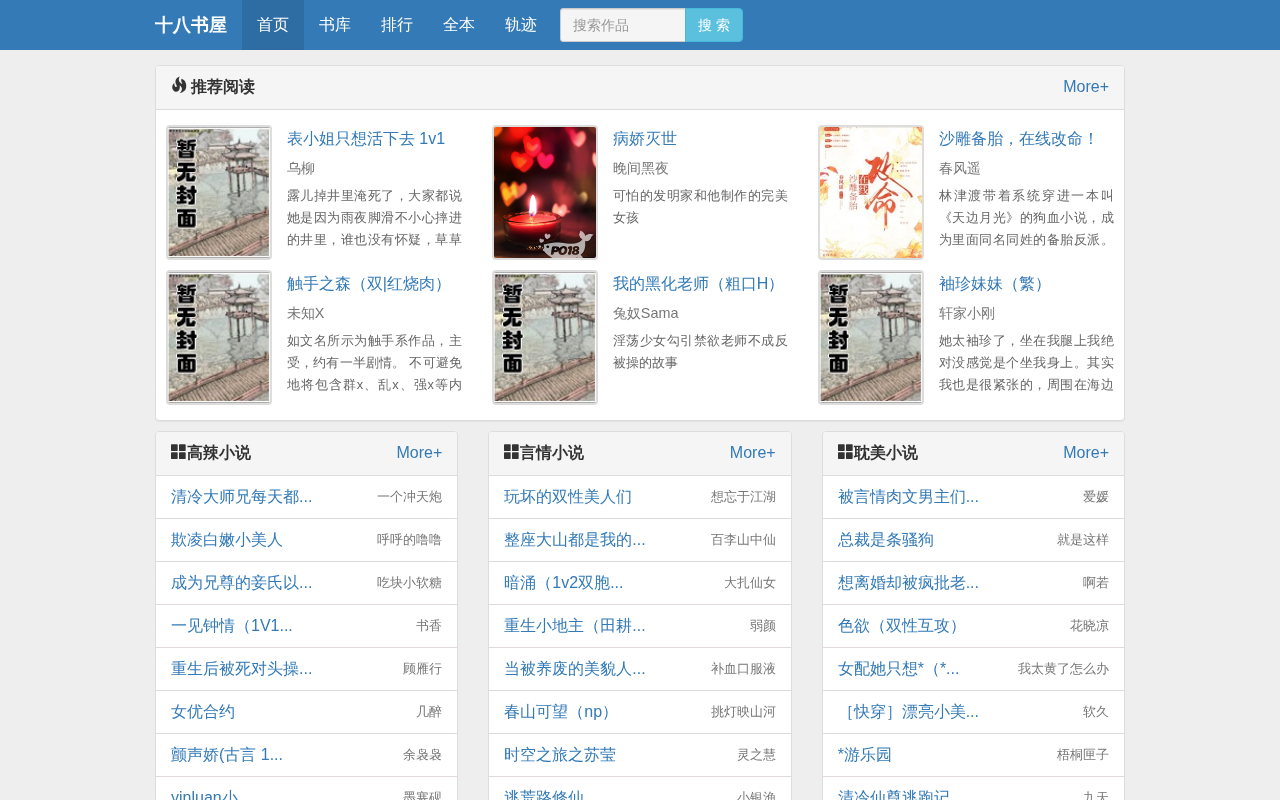Click the grid icon next to 高辣小说
This screenshot has height=800, width=1280.
[x=178, y=452]
